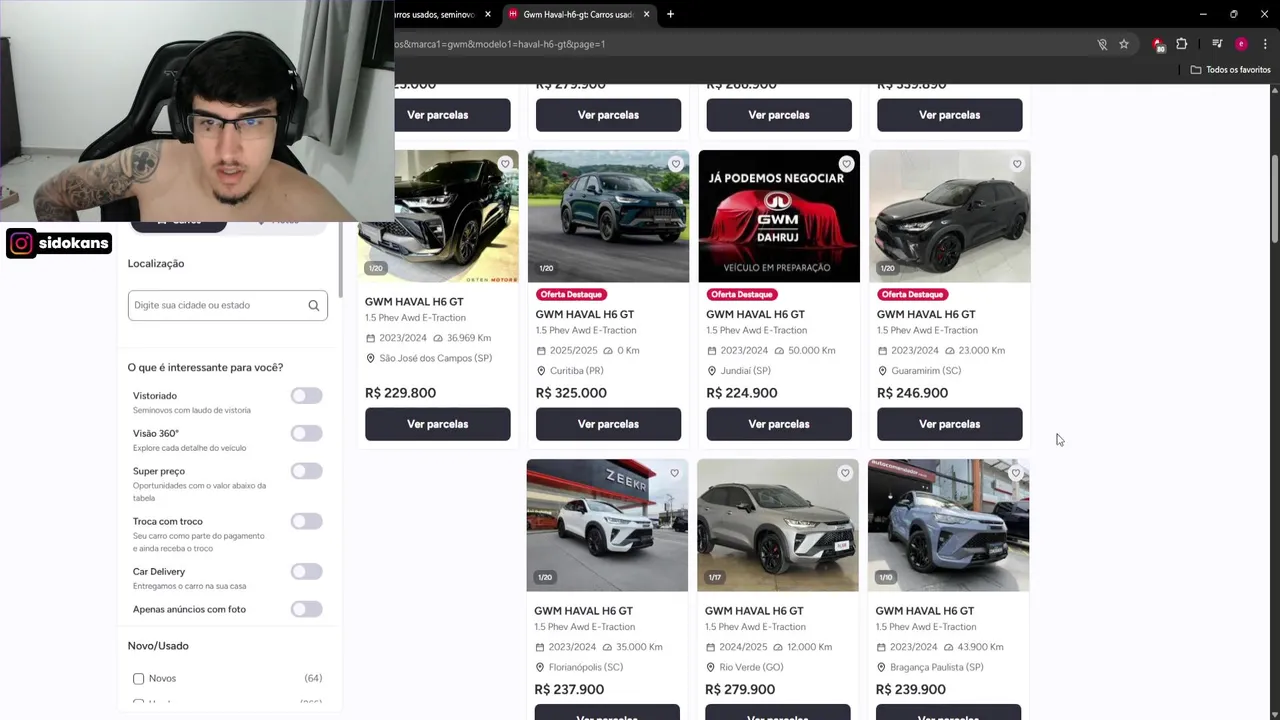Switch to the carros usados, seminovos tab
Screen dimensions: 1280x720
point(437,14)
